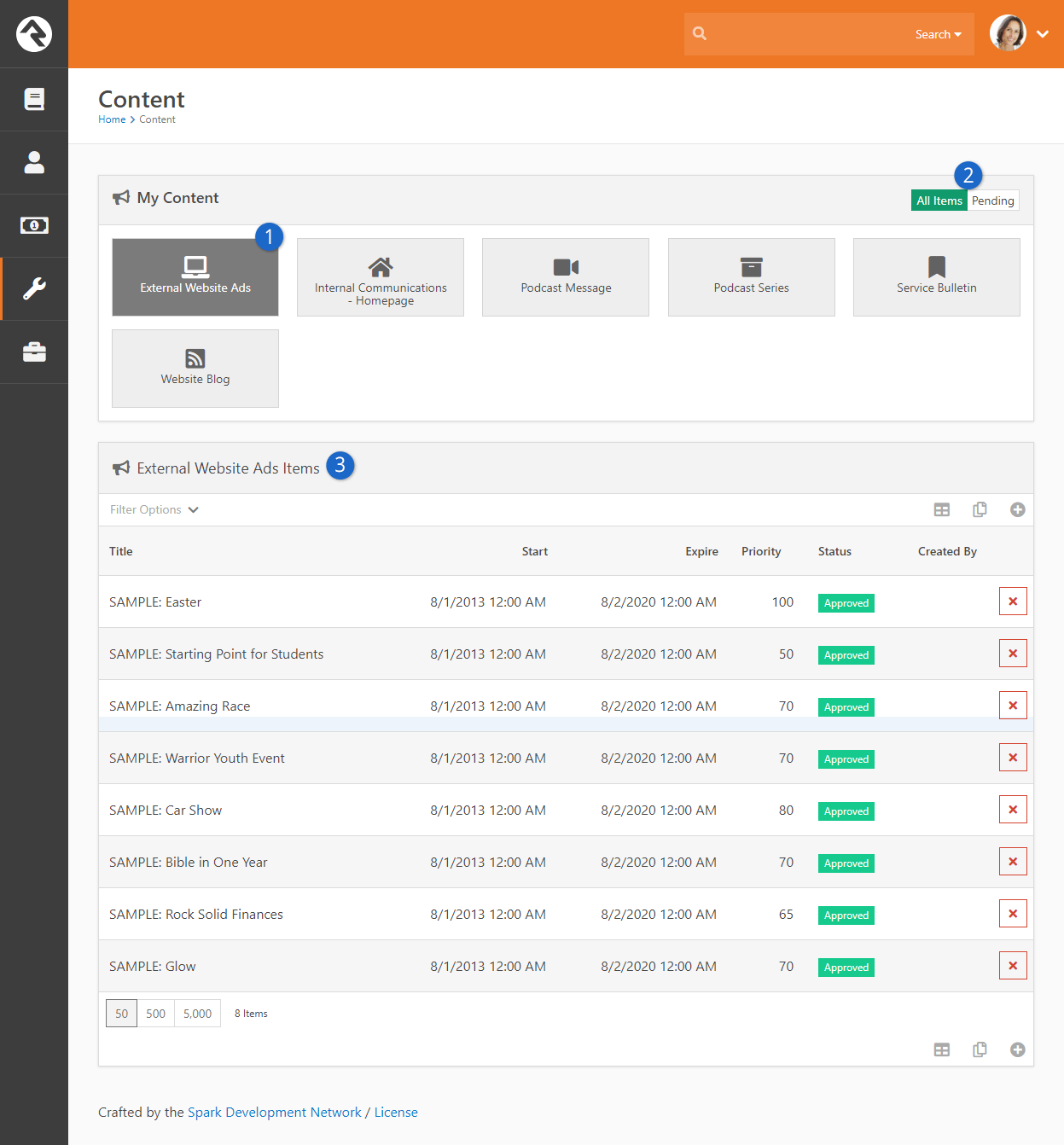Open the Search type dropdown
The height and width of the screenshot is (1145, 1064).
pyautogui.click(x=938, y=34)
